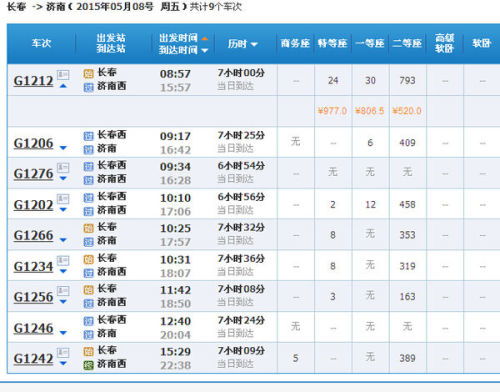500x392 pixels.
Task: Click station icon before 济南 in G1206 row
Action: [88, 150]
